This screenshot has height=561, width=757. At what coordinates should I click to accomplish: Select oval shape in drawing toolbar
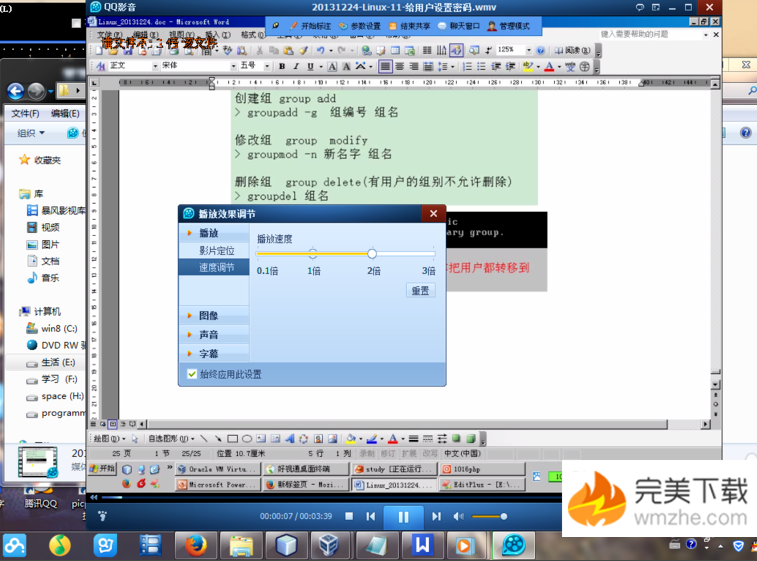tap(247, 438)
